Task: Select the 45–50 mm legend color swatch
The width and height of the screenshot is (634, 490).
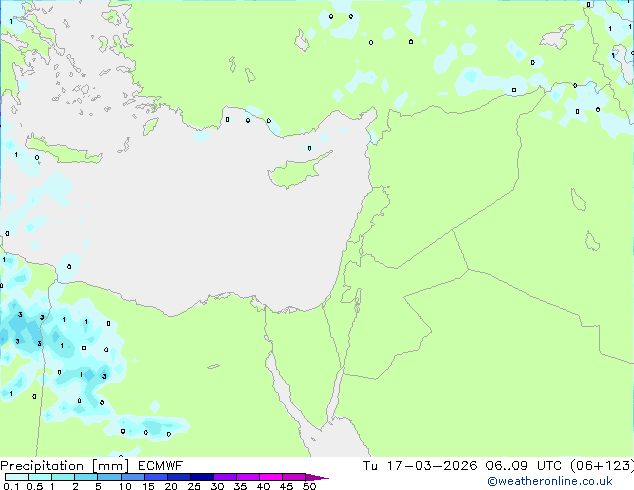Action: point(294,477)
